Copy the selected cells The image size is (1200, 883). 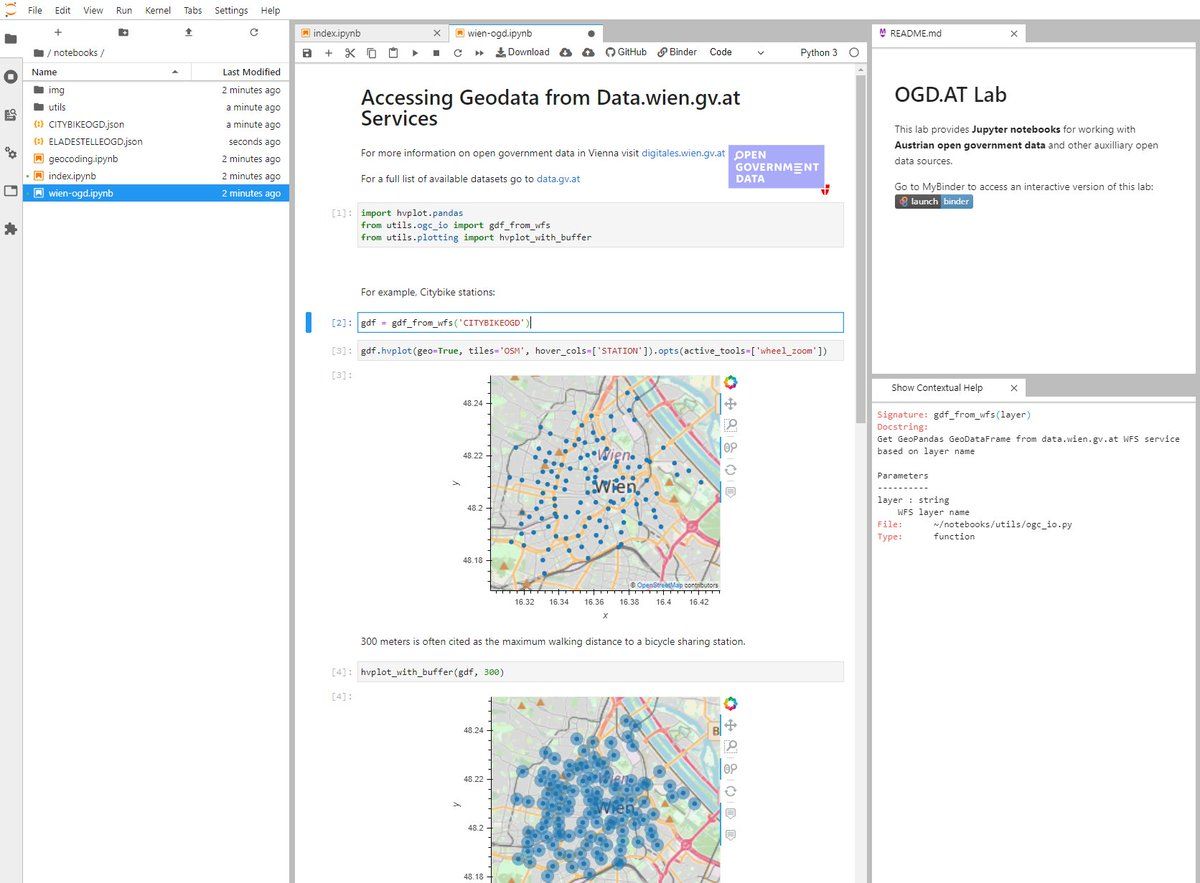pyautogui.click(x=371, y=53)
